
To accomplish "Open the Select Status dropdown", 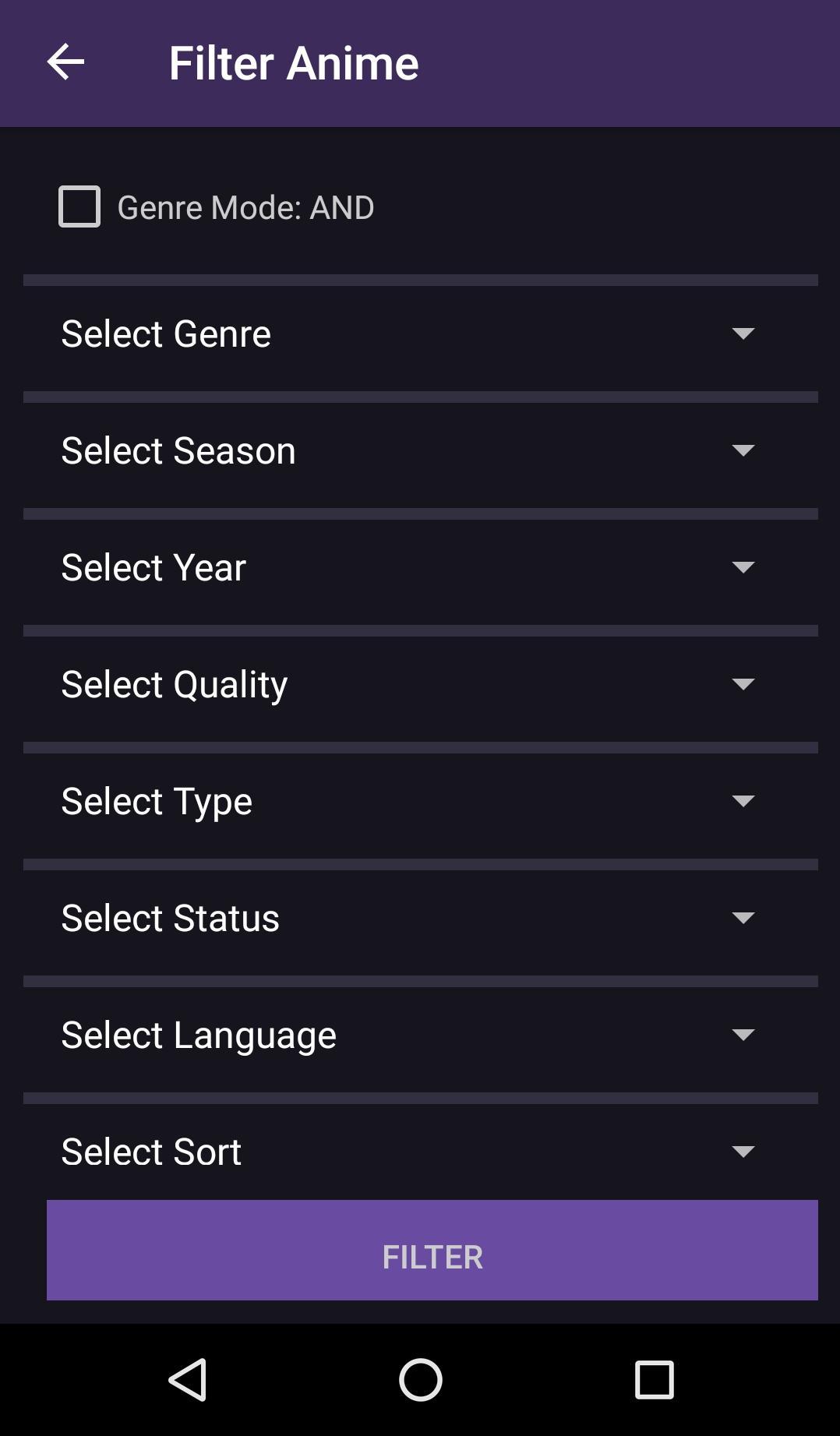I will [421, 918].
